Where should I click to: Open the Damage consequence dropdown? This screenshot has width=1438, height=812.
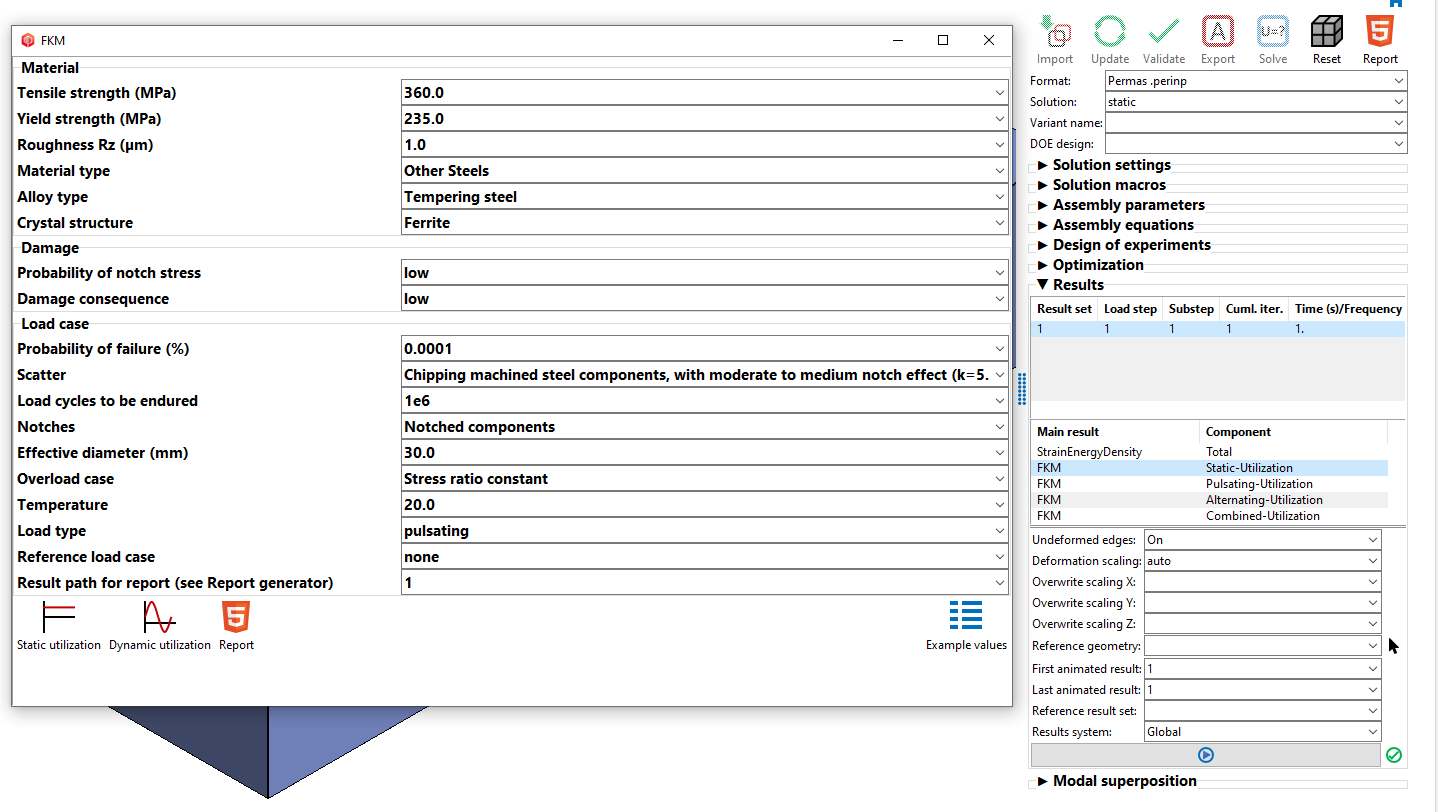pyautogui.click(x=1000, y=299)
